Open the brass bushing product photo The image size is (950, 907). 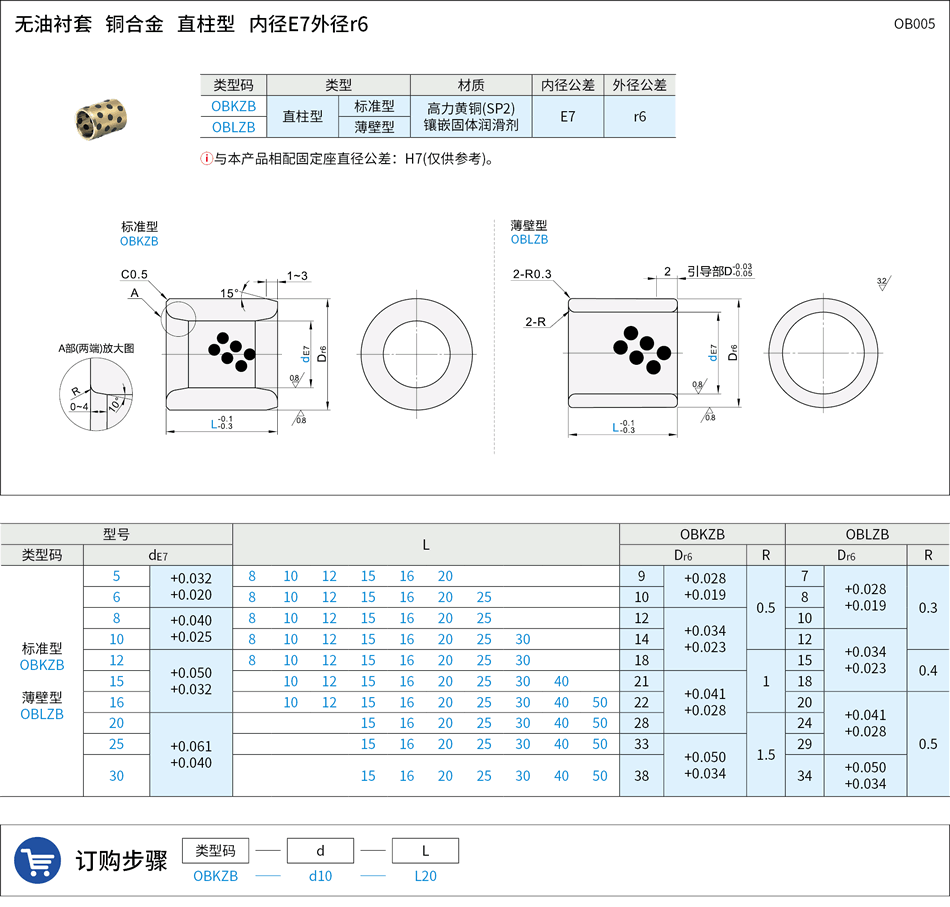pyautogui.click(x=101, y=118)
